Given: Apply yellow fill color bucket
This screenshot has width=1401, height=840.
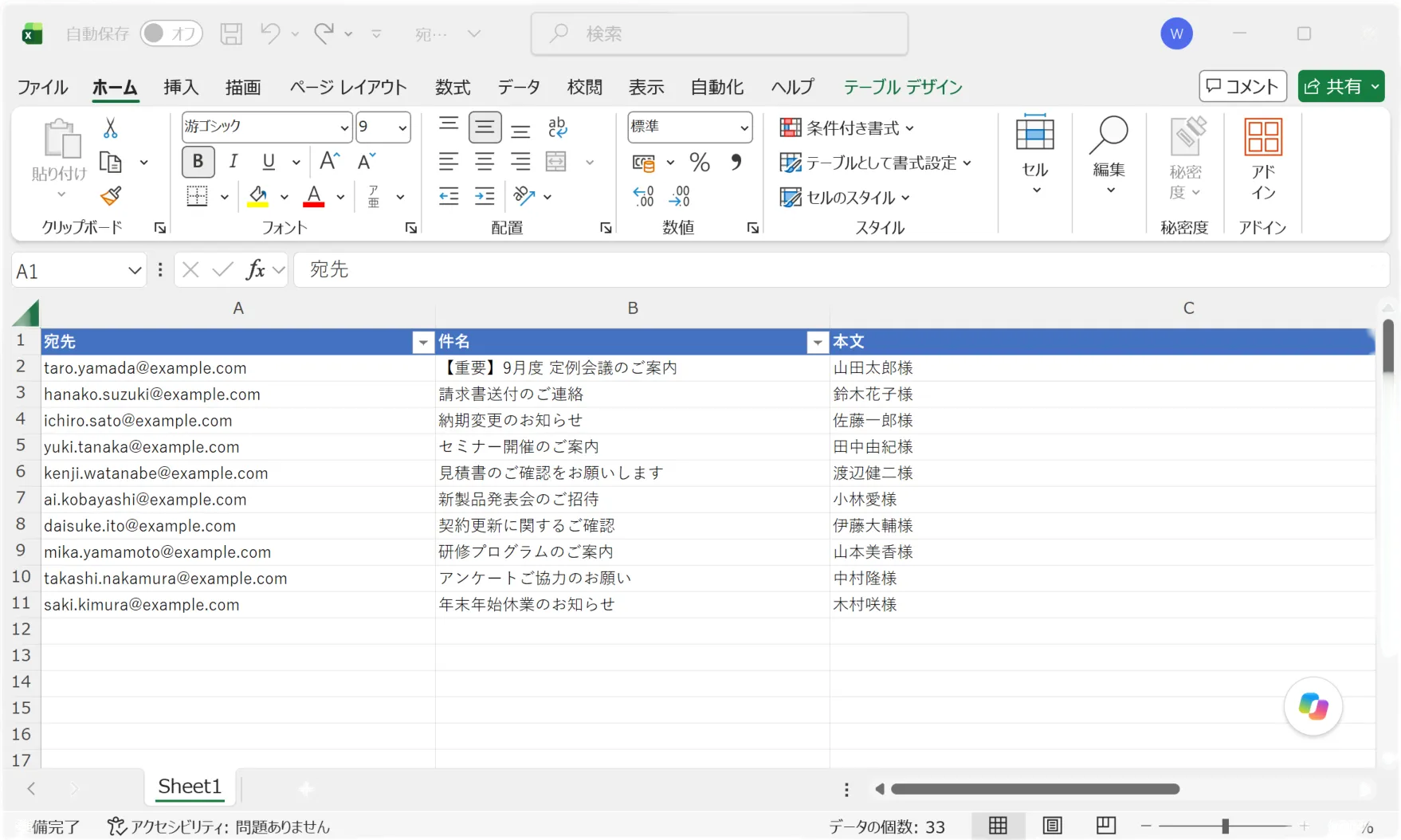Looking at the screenshot, I should pyautogui.click(x=257, y=196).
